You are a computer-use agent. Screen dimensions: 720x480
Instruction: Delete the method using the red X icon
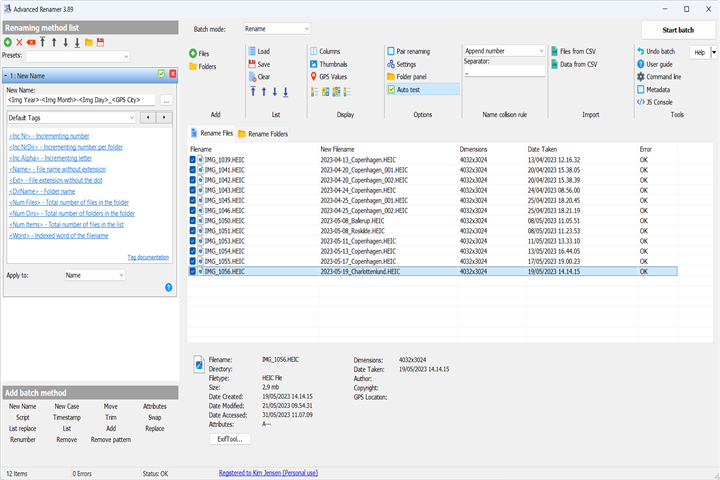click(x=19, y=42)
